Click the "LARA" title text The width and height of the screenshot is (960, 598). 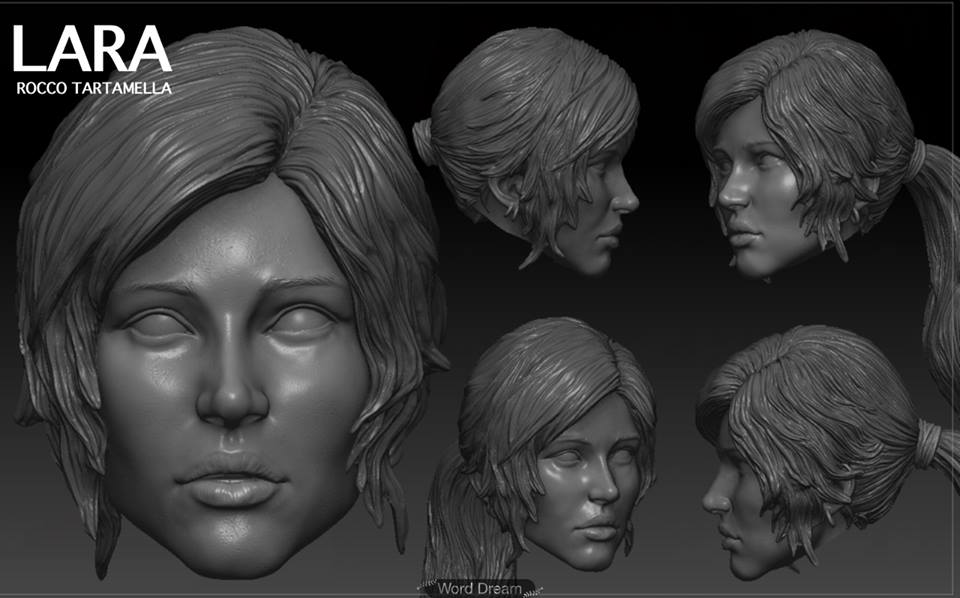pyautogui.click(x=92, y=49)
